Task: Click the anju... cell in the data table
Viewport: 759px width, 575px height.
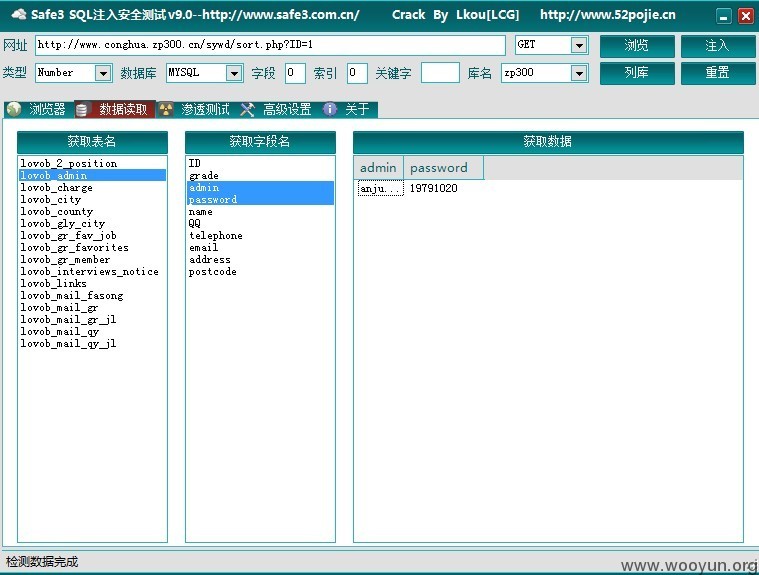Action: pos(380,188)
